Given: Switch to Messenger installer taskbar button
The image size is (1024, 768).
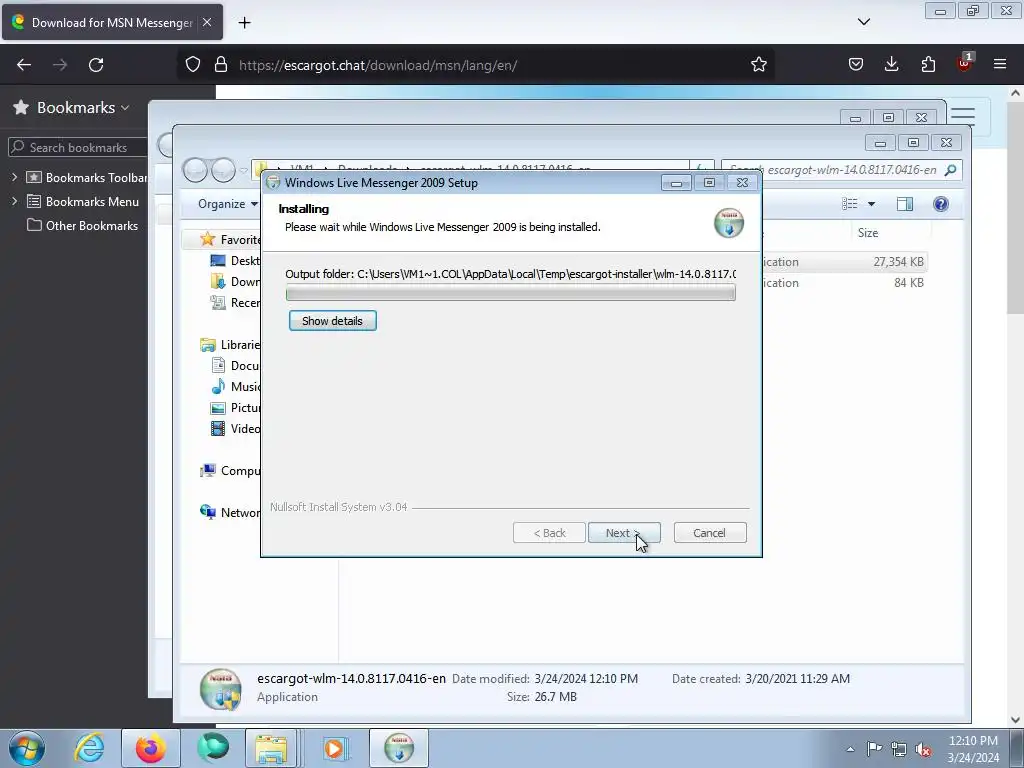Looking at the screenshot, I should (x=399, y=748).
